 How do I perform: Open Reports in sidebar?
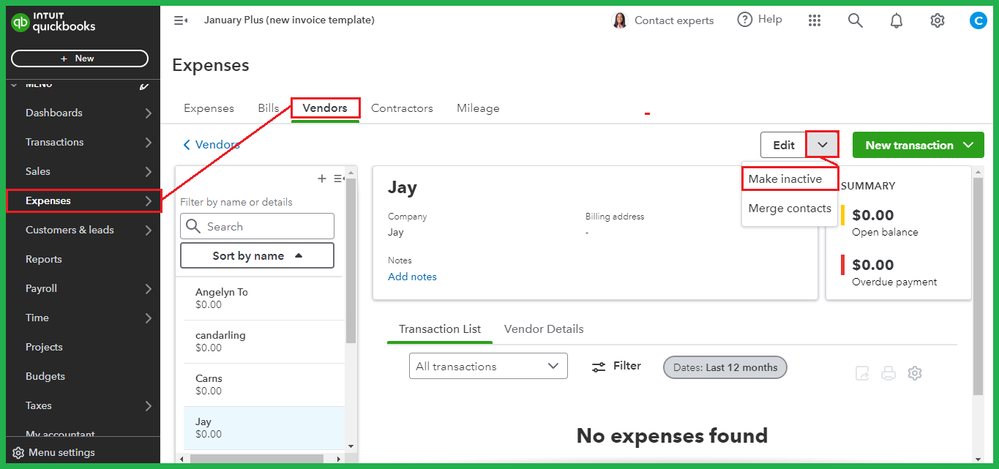click(x=43, y=259)
